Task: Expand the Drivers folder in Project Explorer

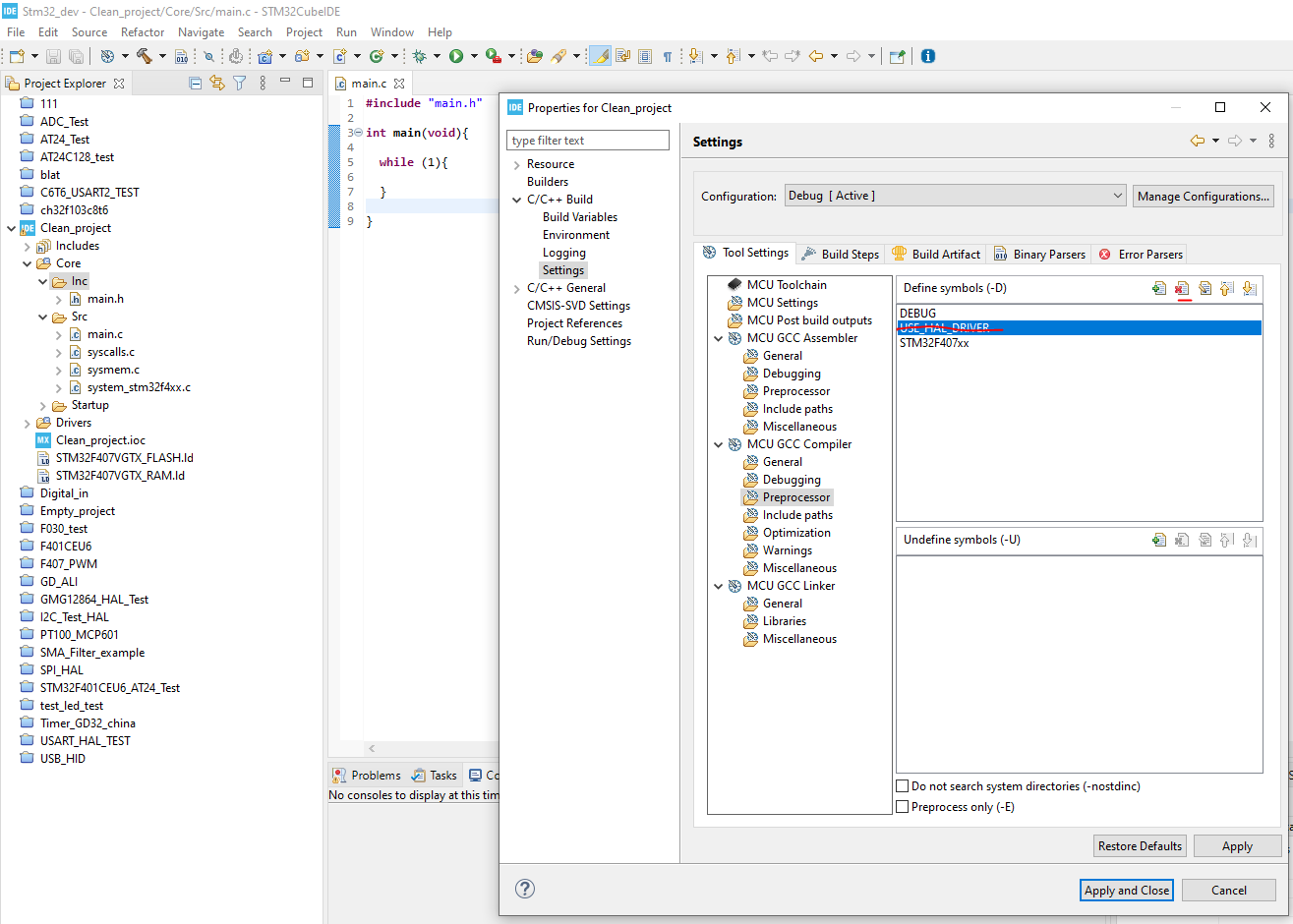Action: pyautogui.click(x=27, y=422)
